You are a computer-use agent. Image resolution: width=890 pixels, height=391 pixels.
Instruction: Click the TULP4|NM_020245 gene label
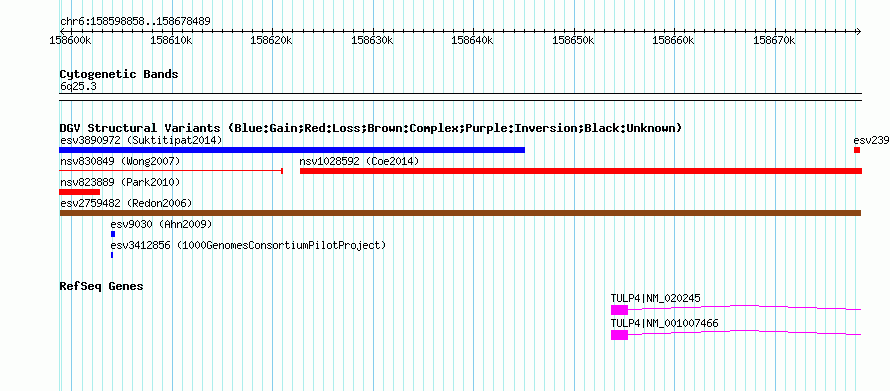(x=656, y=297)
